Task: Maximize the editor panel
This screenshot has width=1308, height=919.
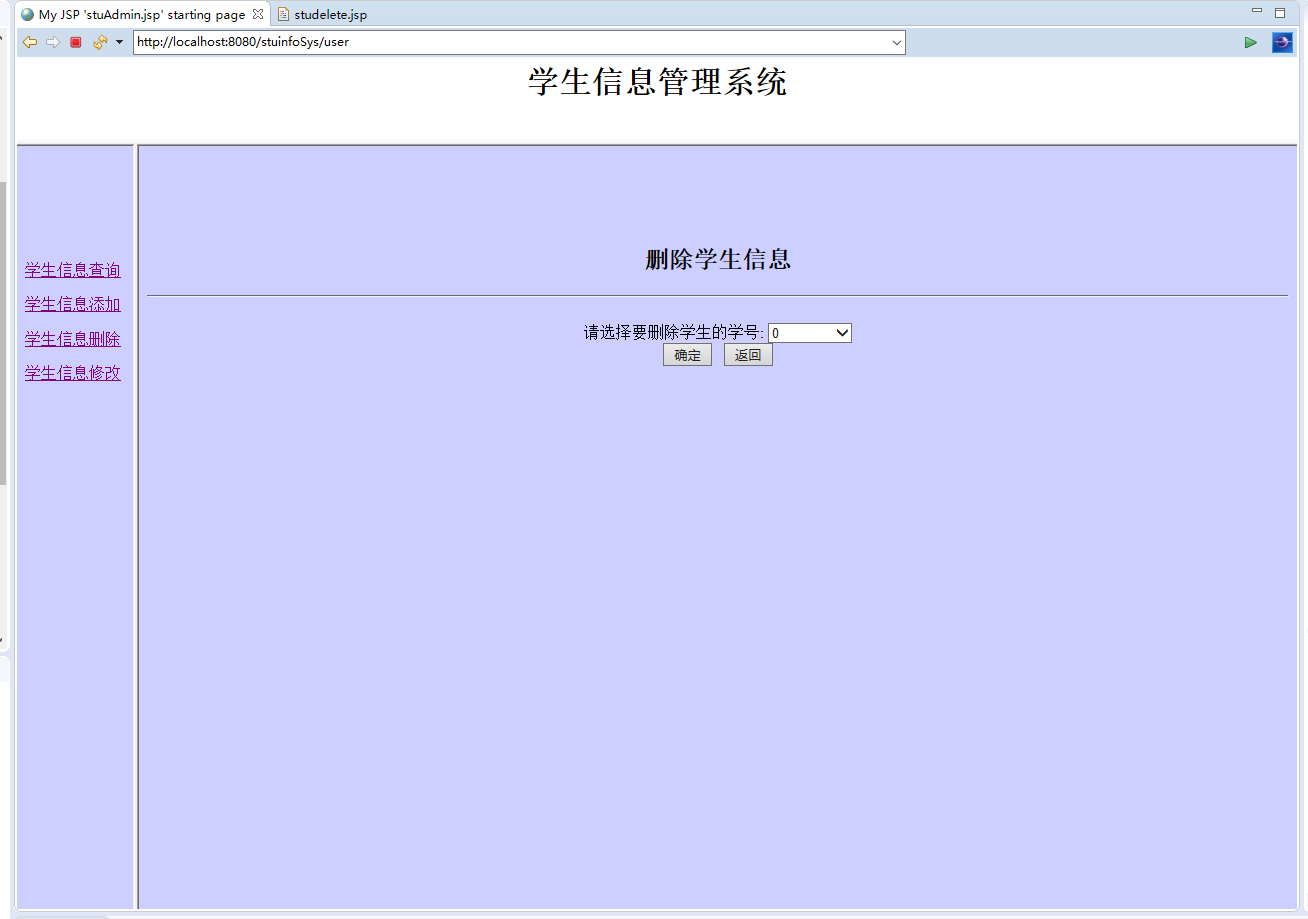Action: tap(1280, 13)
